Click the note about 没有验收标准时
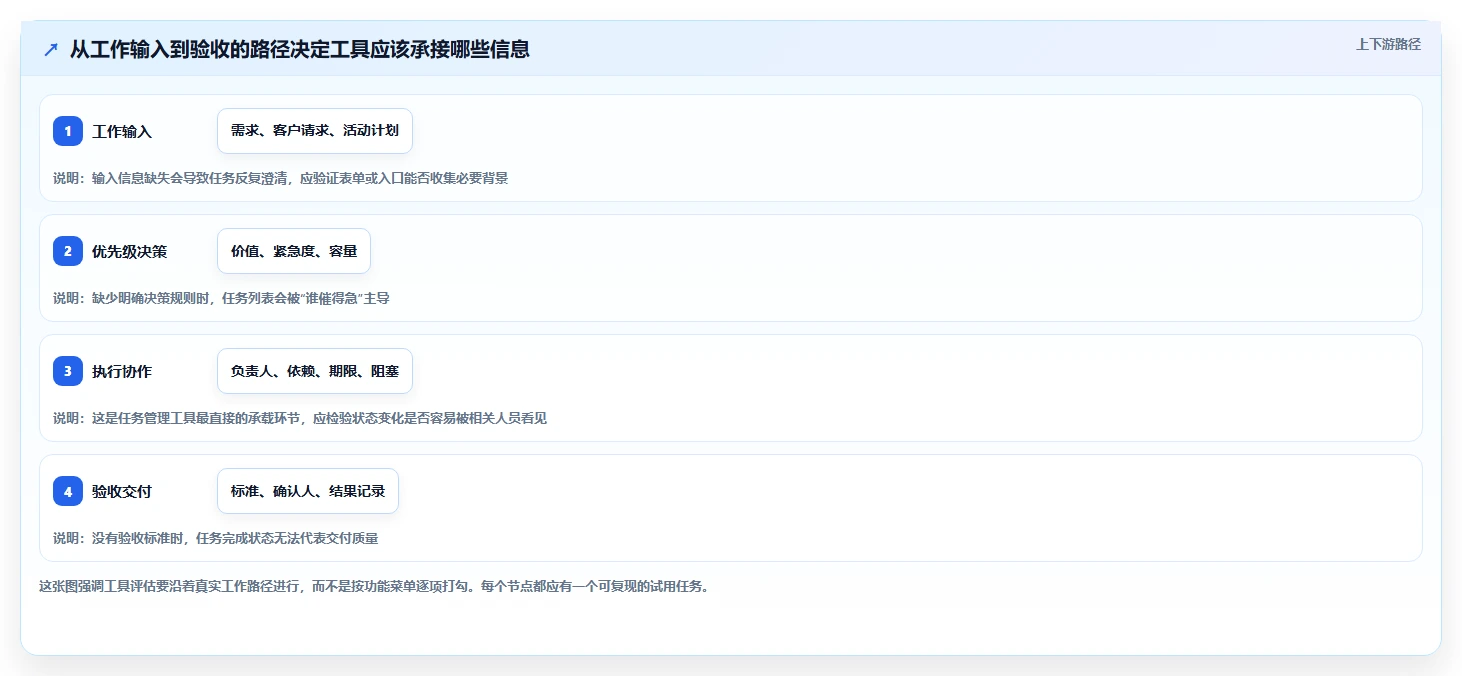The image size is (1462, 676). pyautogui.click(x=216, y=538)
